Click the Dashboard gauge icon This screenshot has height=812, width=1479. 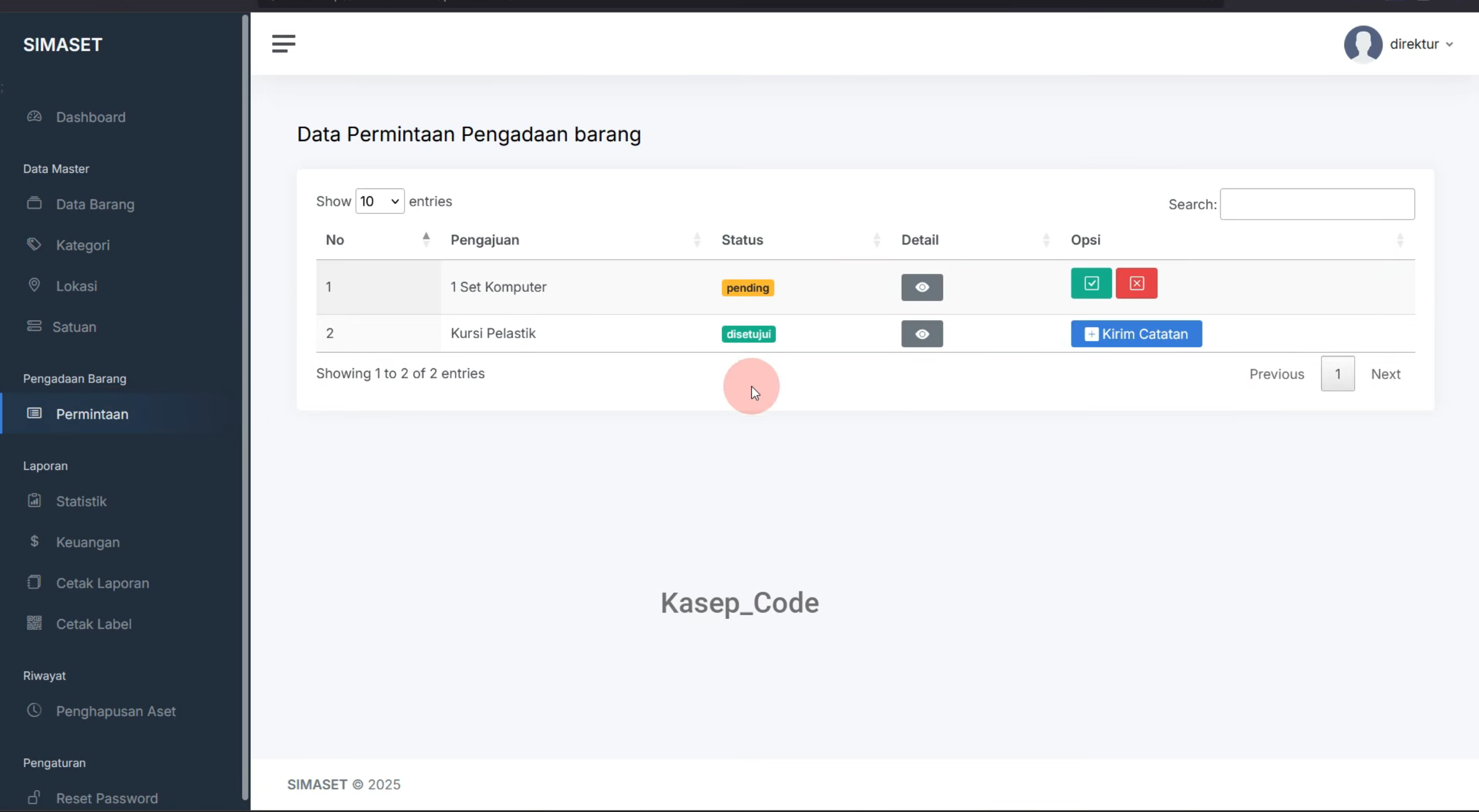coord(34,116)
